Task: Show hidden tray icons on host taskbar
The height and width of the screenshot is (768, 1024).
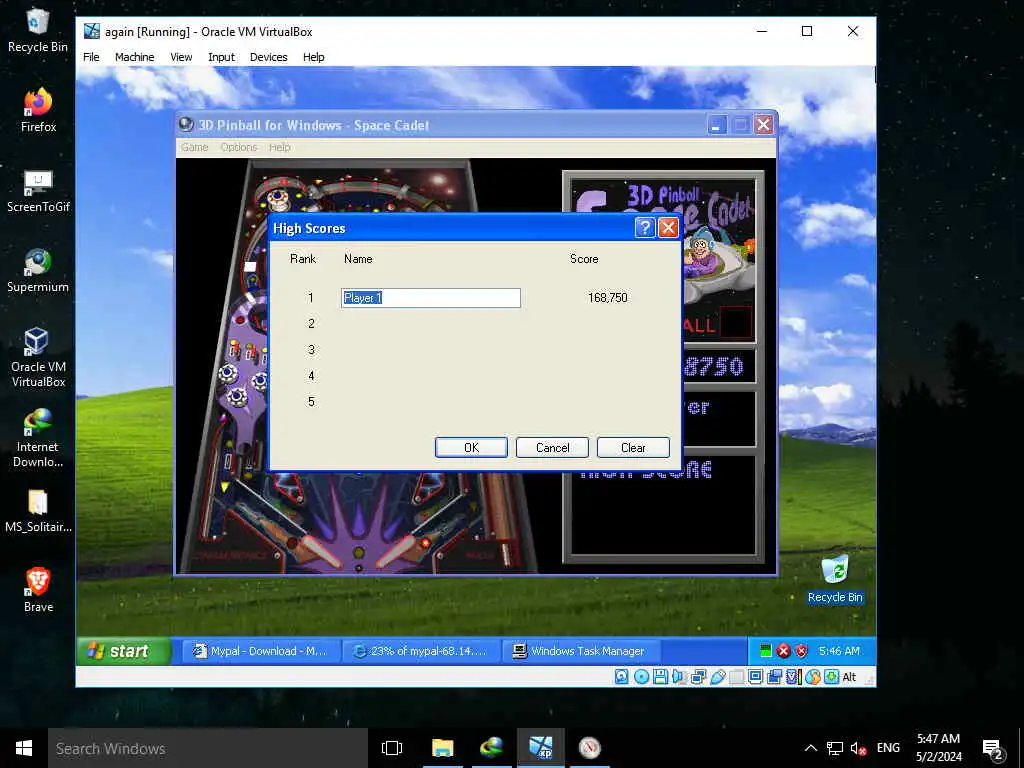Action: coord(810,748)
